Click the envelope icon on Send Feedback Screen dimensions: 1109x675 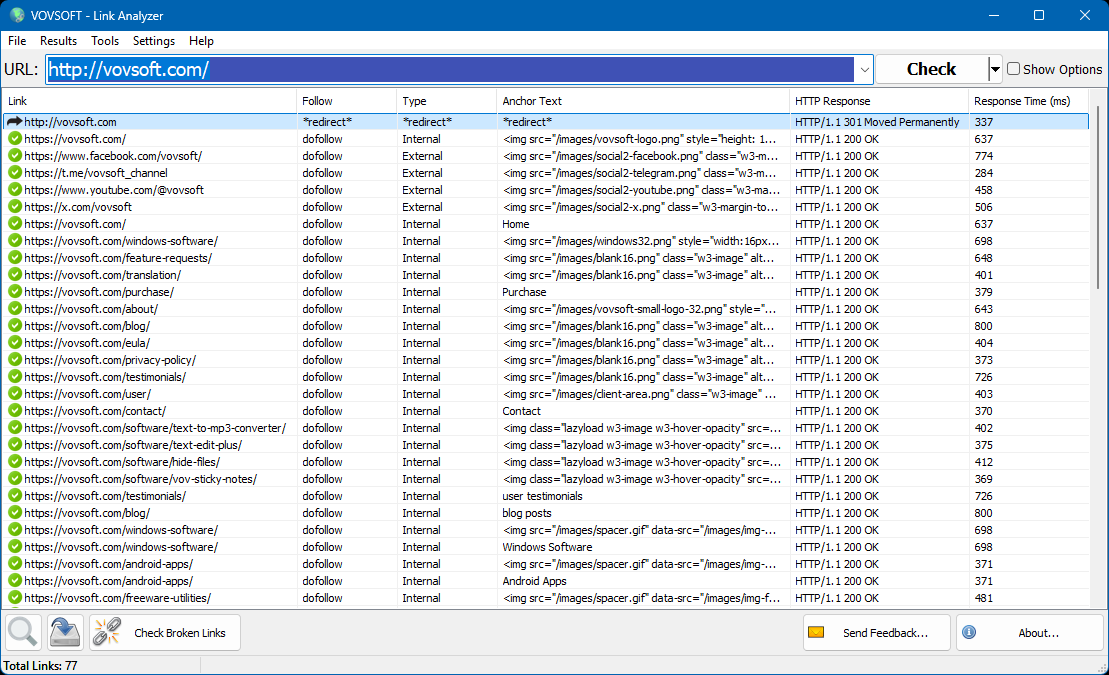[815, 632]
